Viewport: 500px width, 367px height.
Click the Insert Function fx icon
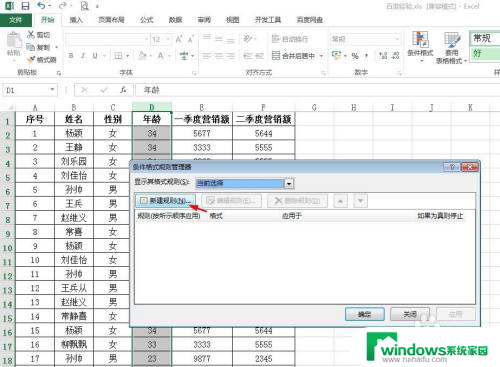coord(123,90)
